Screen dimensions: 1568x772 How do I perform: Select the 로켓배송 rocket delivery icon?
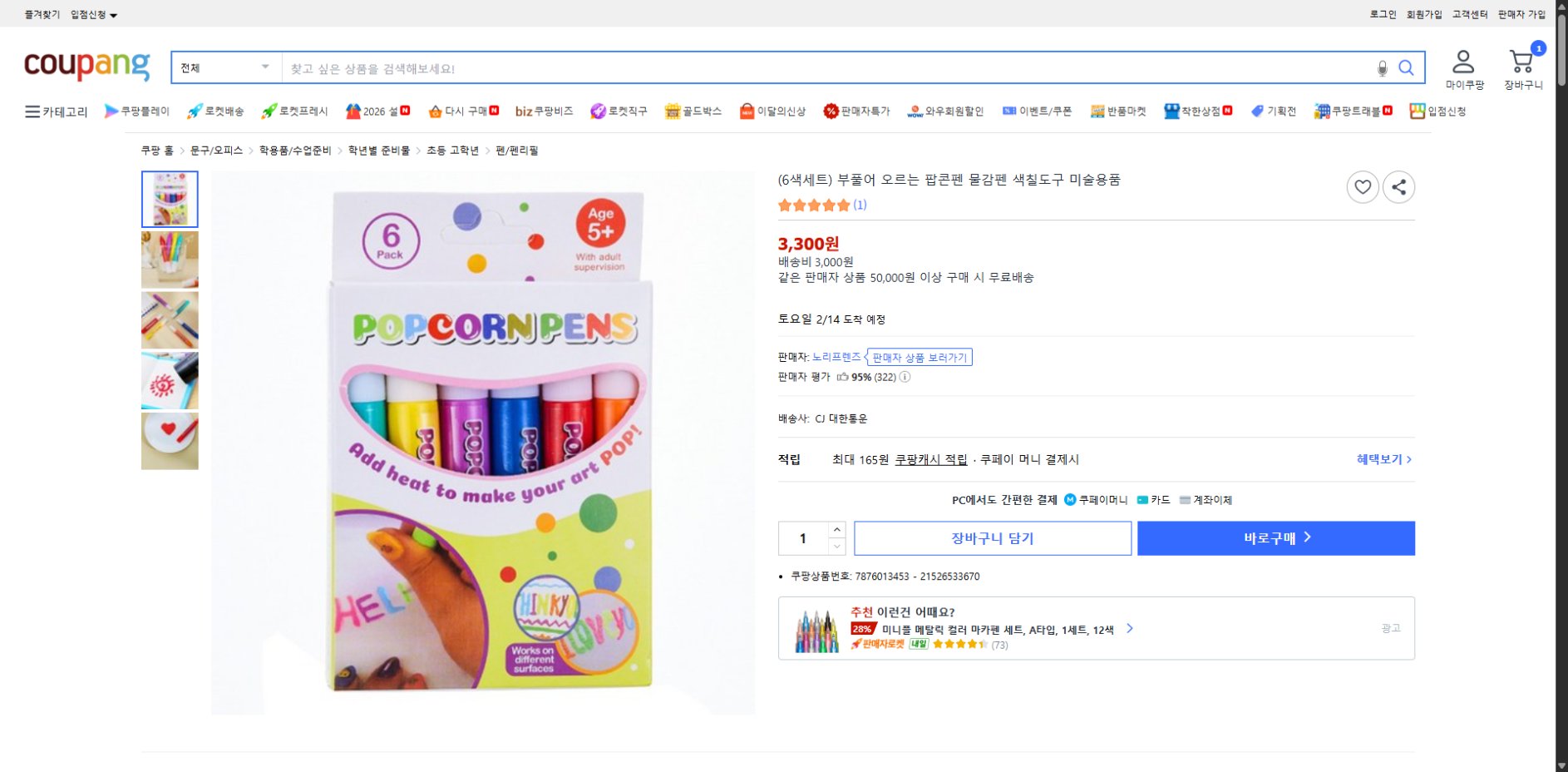(195, 111)
